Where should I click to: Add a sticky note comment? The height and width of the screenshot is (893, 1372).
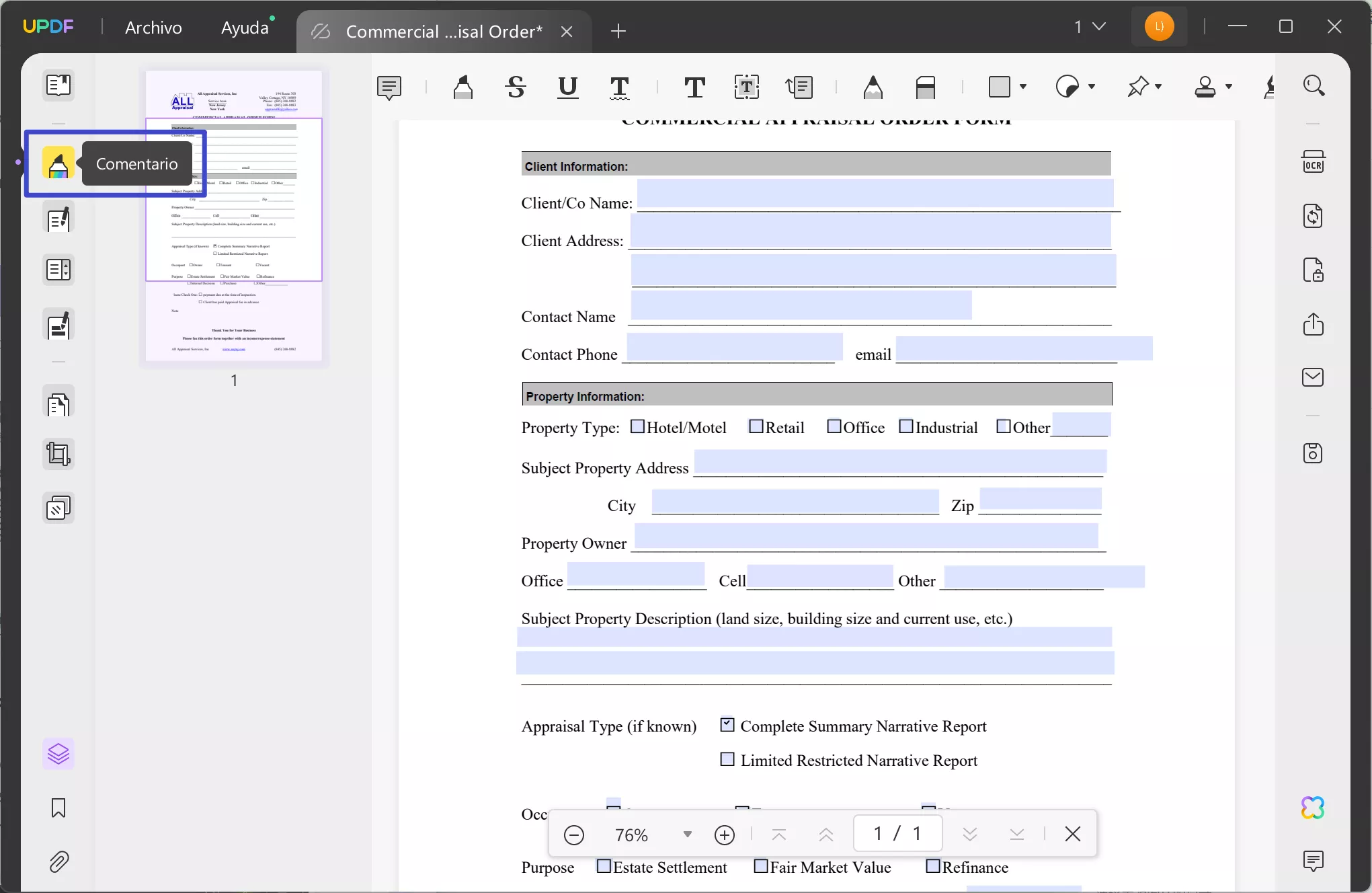click(x=389, y=87)
